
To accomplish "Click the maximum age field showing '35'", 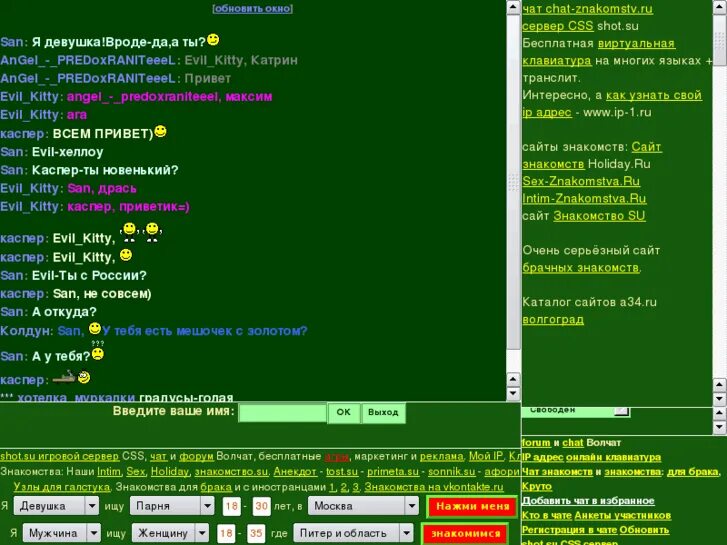I will [x=256, y=533].
